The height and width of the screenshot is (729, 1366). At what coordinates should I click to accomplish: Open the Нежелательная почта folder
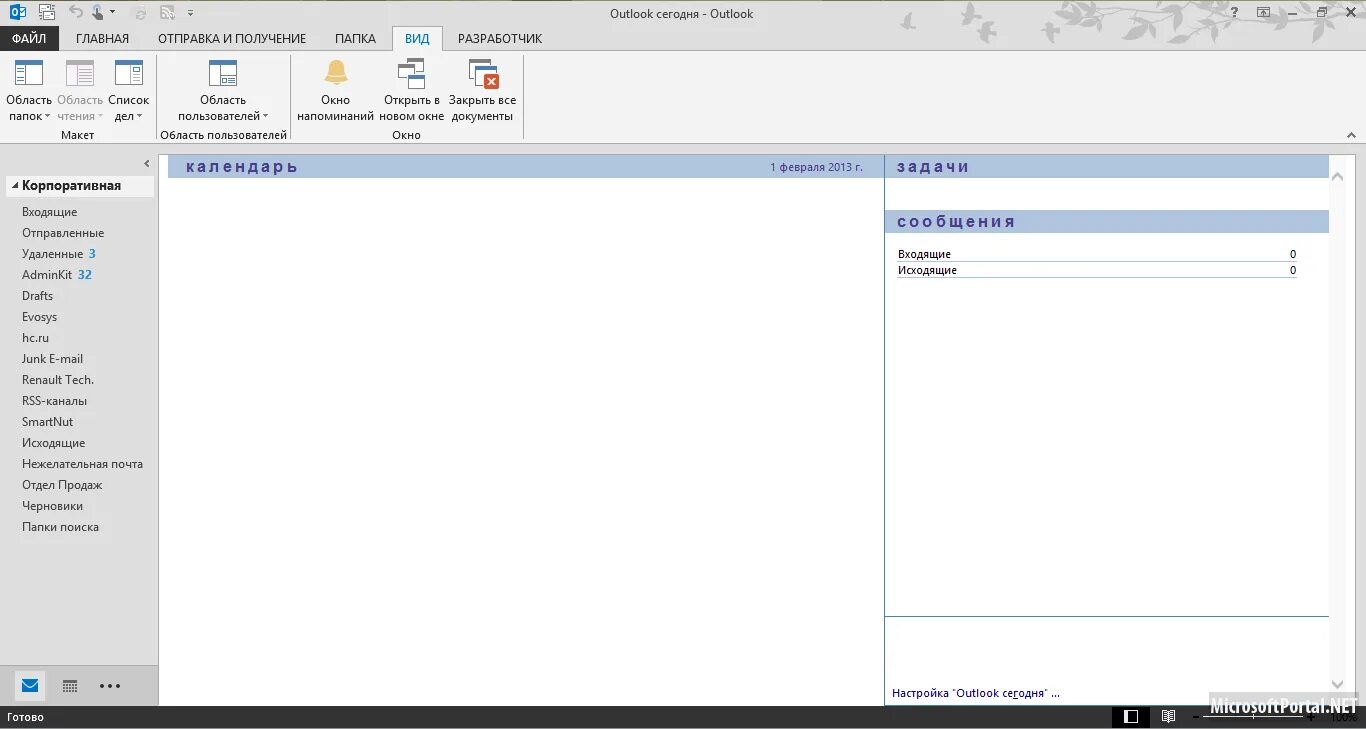point(82,464)
